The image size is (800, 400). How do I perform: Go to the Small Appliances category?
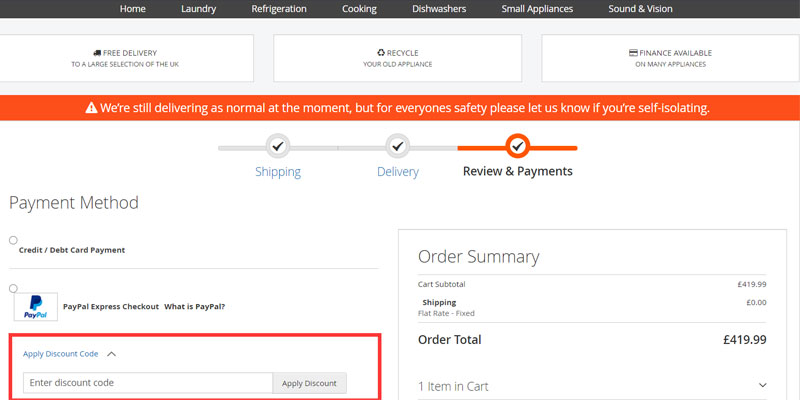(x=539, y=9)
